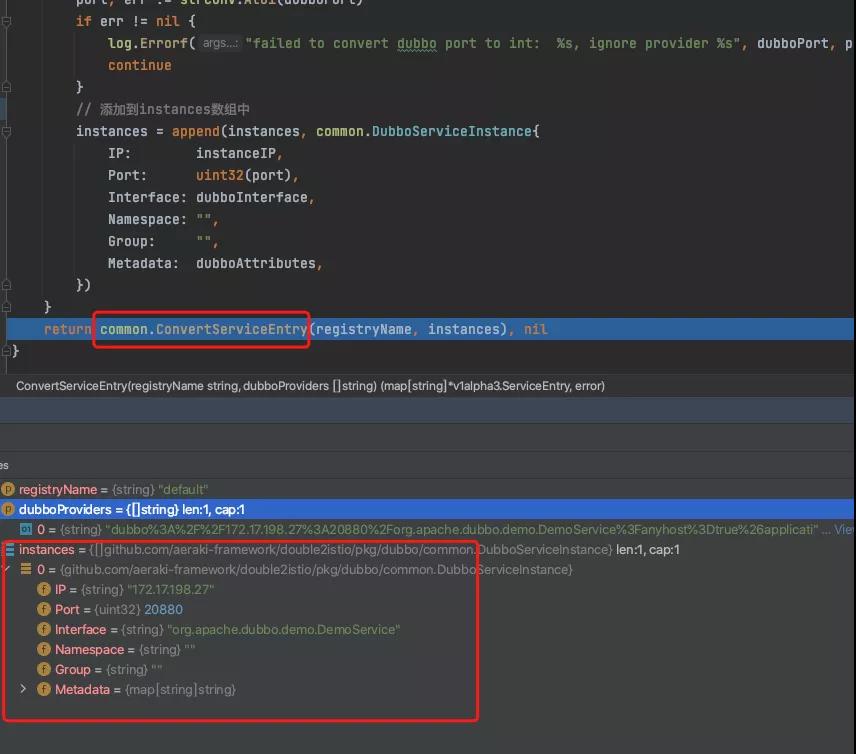Click the field icon beside Port
This screenshot has height=754, width=856.
point(44,610)
